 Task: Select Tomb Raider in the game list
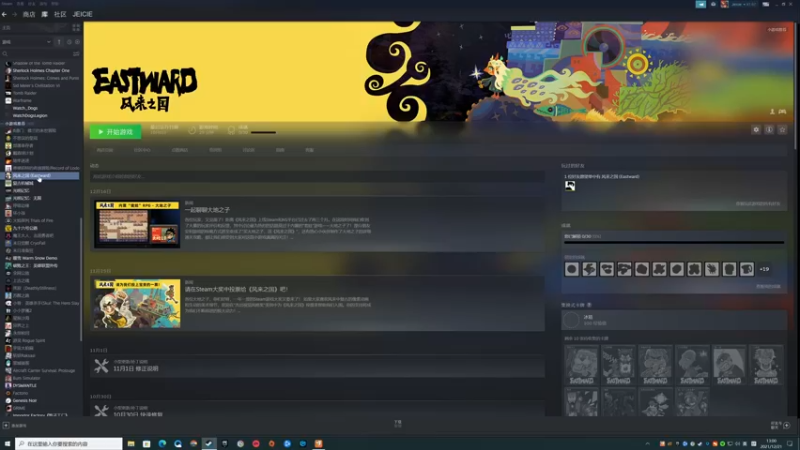point(24,93)
